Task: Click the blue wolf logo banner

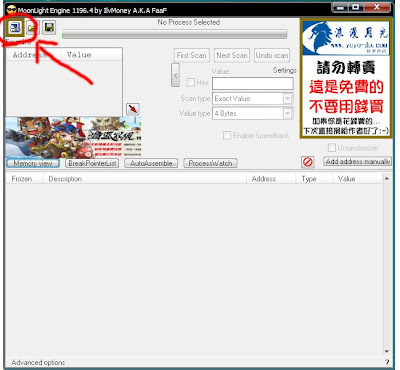Action: point(346,38)
